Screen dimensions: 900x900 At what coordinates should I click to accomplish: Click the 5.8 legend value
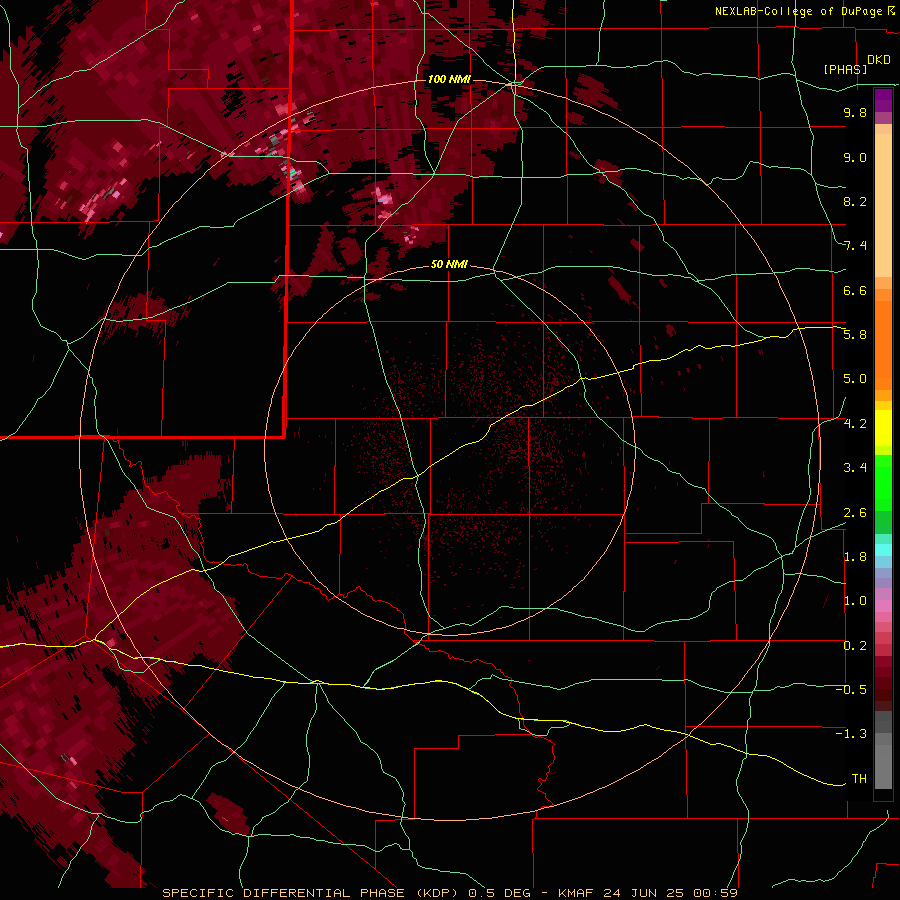tap(855, 335)
